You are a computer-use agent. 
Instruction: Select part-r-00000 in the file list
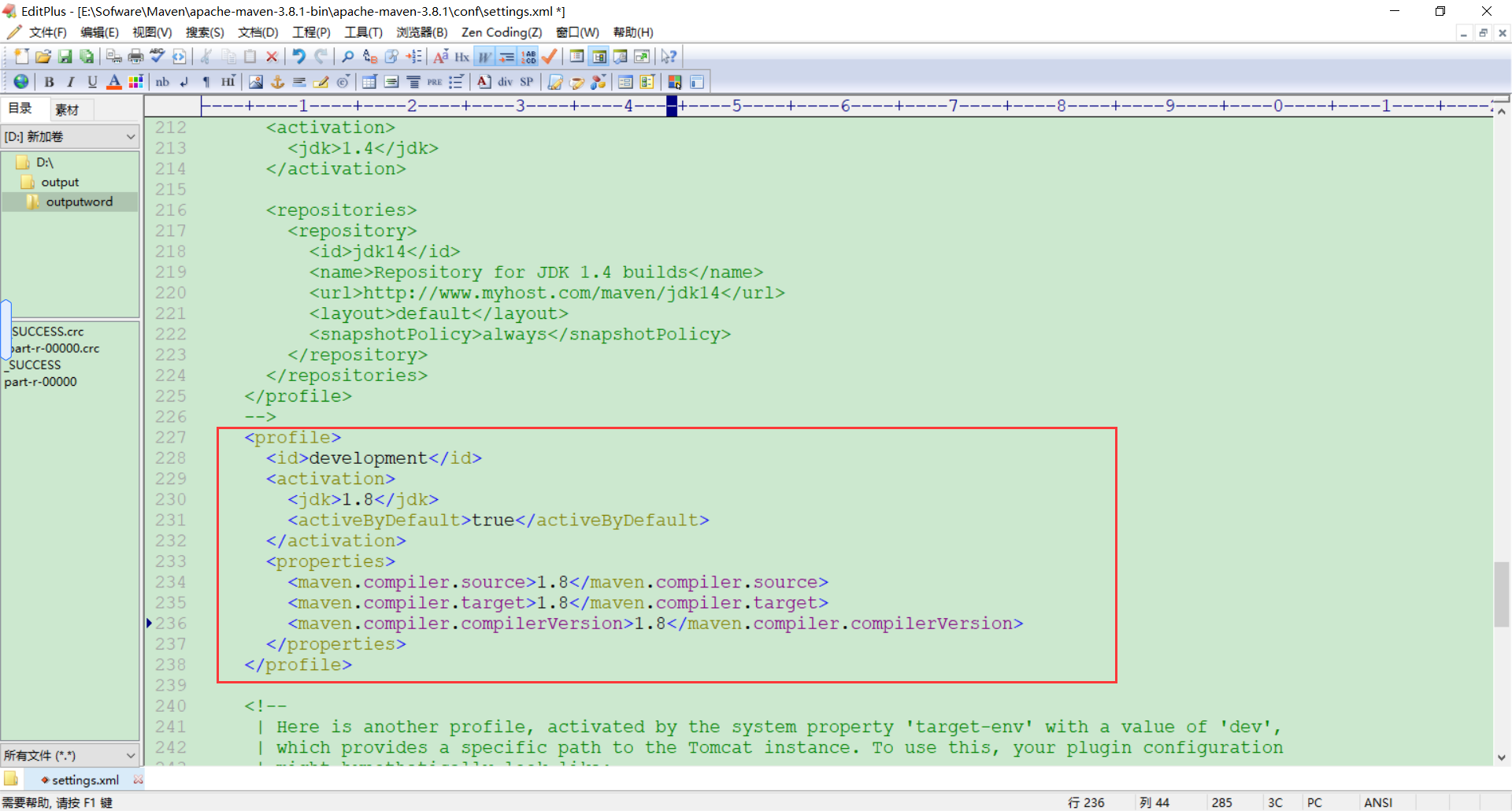[x=41, y=382]
